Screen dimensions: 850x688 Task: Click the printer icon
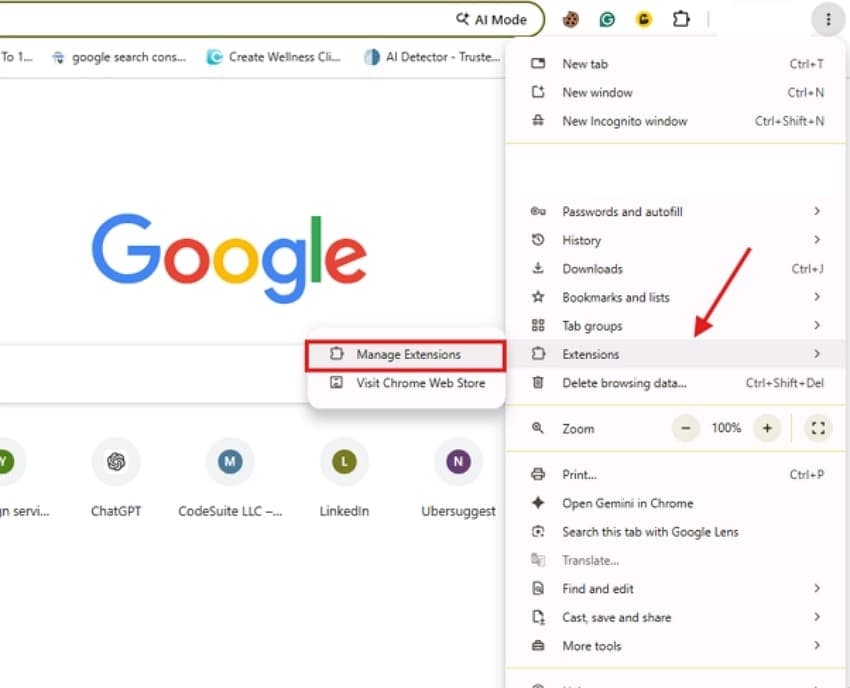point(538,474)
